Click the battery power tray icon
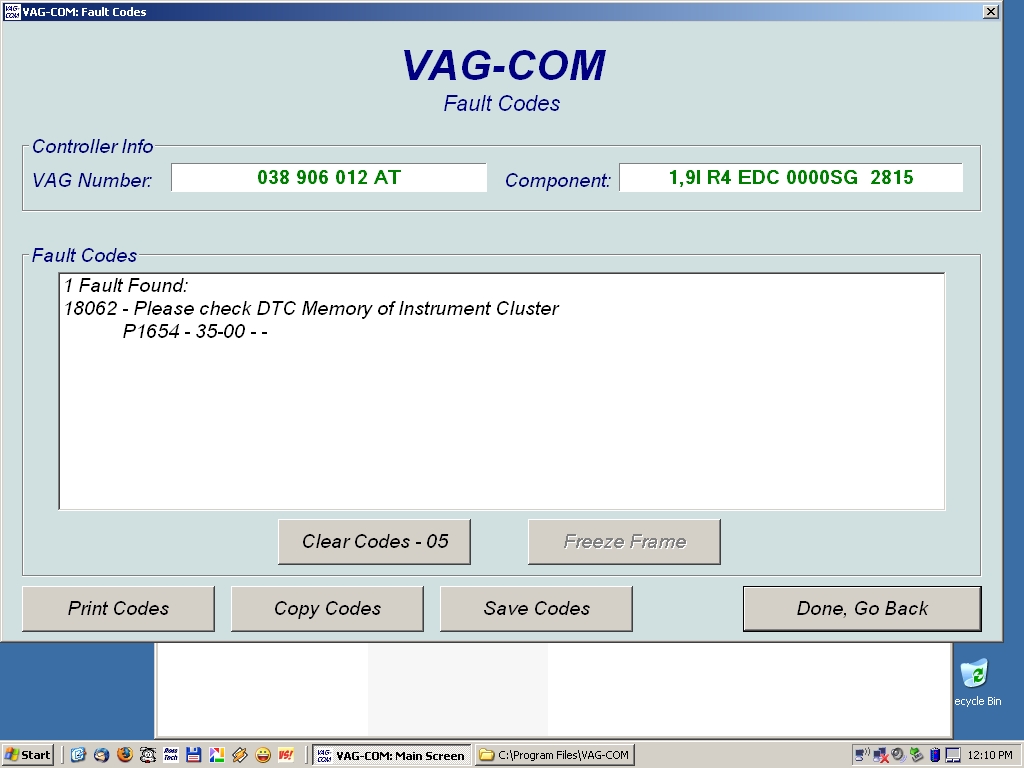This screenshot has height=768, width=1024. click(x=935, y=755)
